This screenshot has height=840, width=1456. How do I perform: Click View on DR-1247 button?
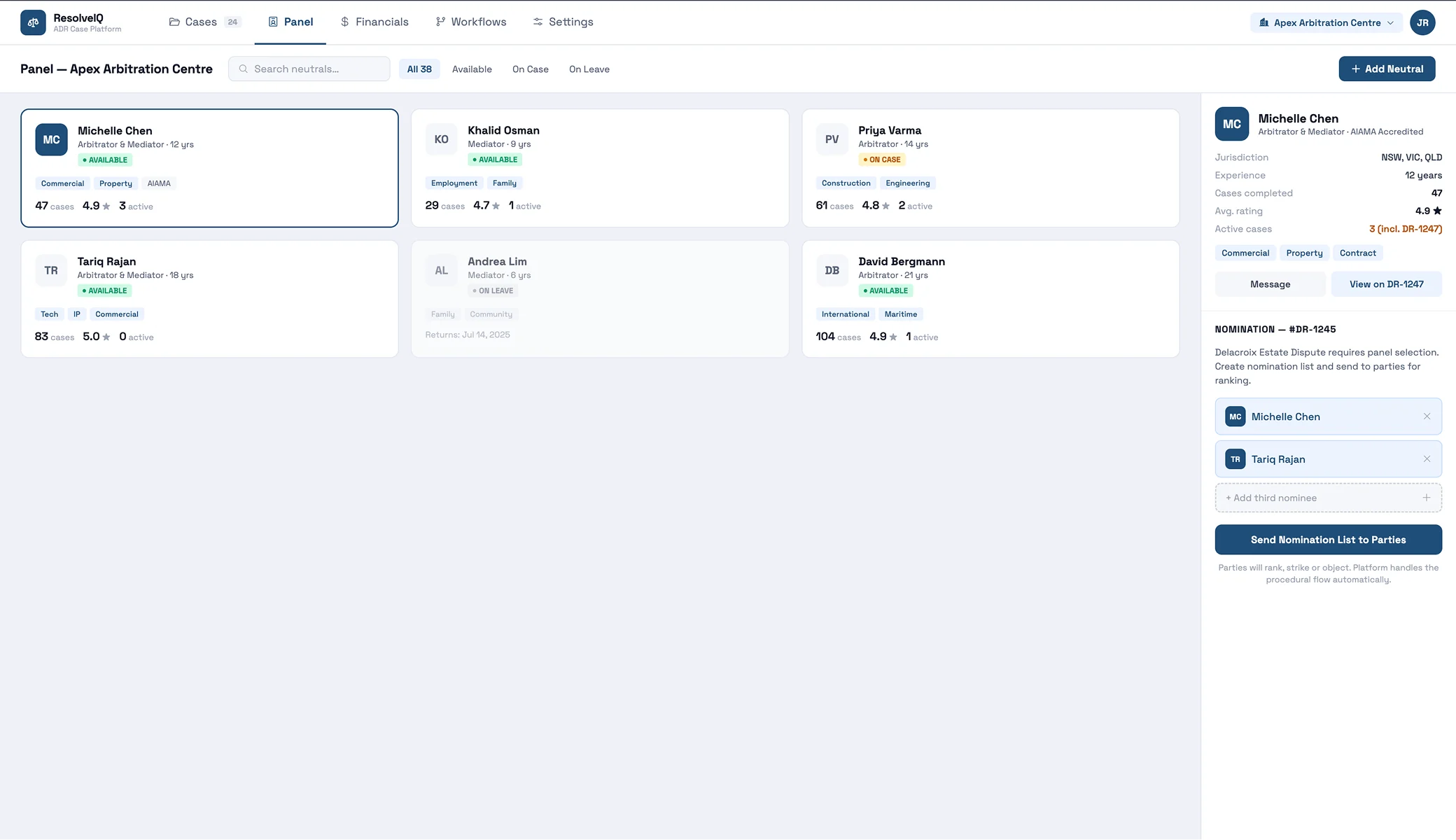pos(1386,284)
